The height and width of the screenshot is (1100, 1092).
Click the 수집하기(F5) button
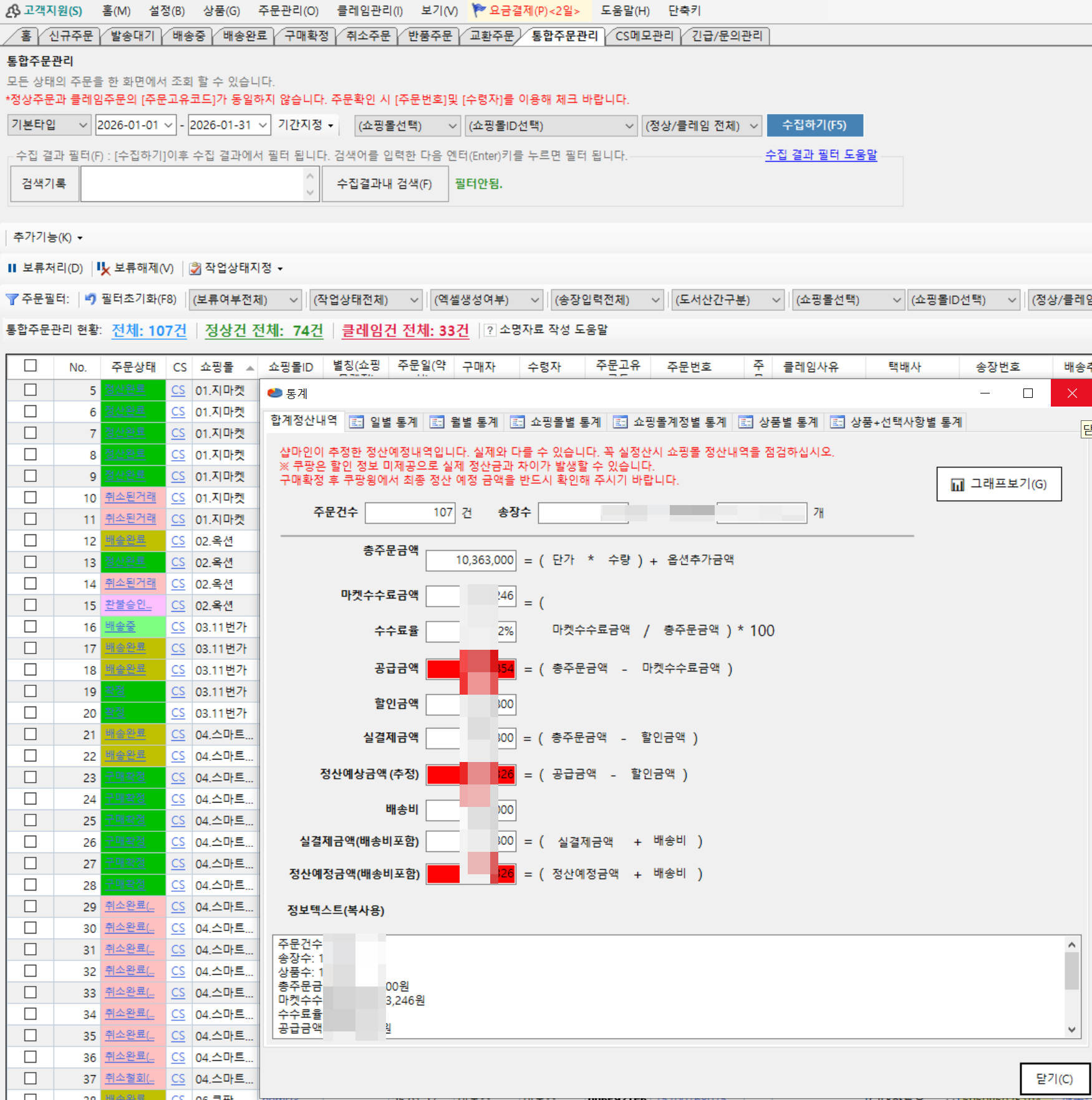[x=814, y=125]
